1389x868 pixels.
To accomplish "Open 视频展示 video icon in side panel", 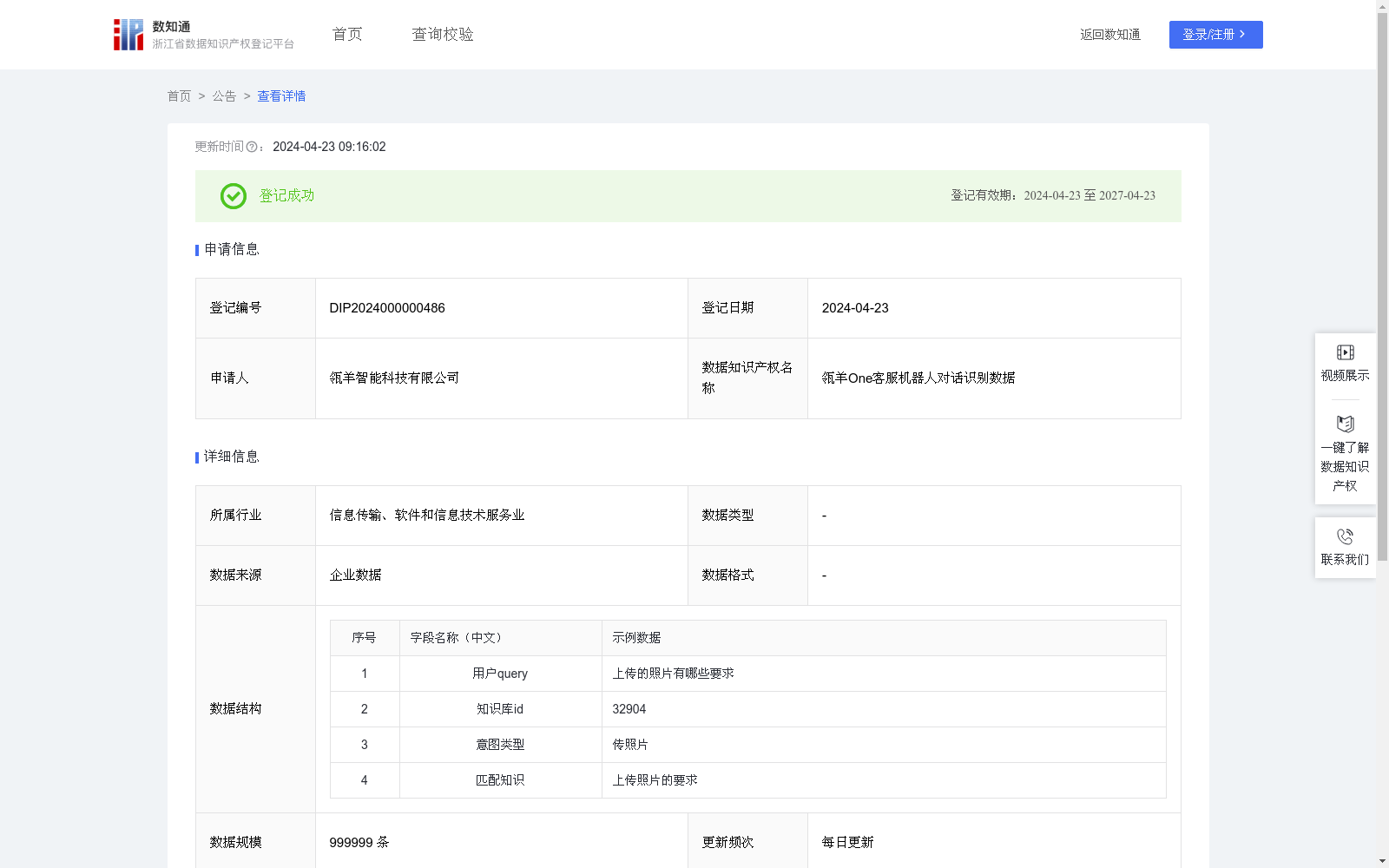I will pos(1345,352).
